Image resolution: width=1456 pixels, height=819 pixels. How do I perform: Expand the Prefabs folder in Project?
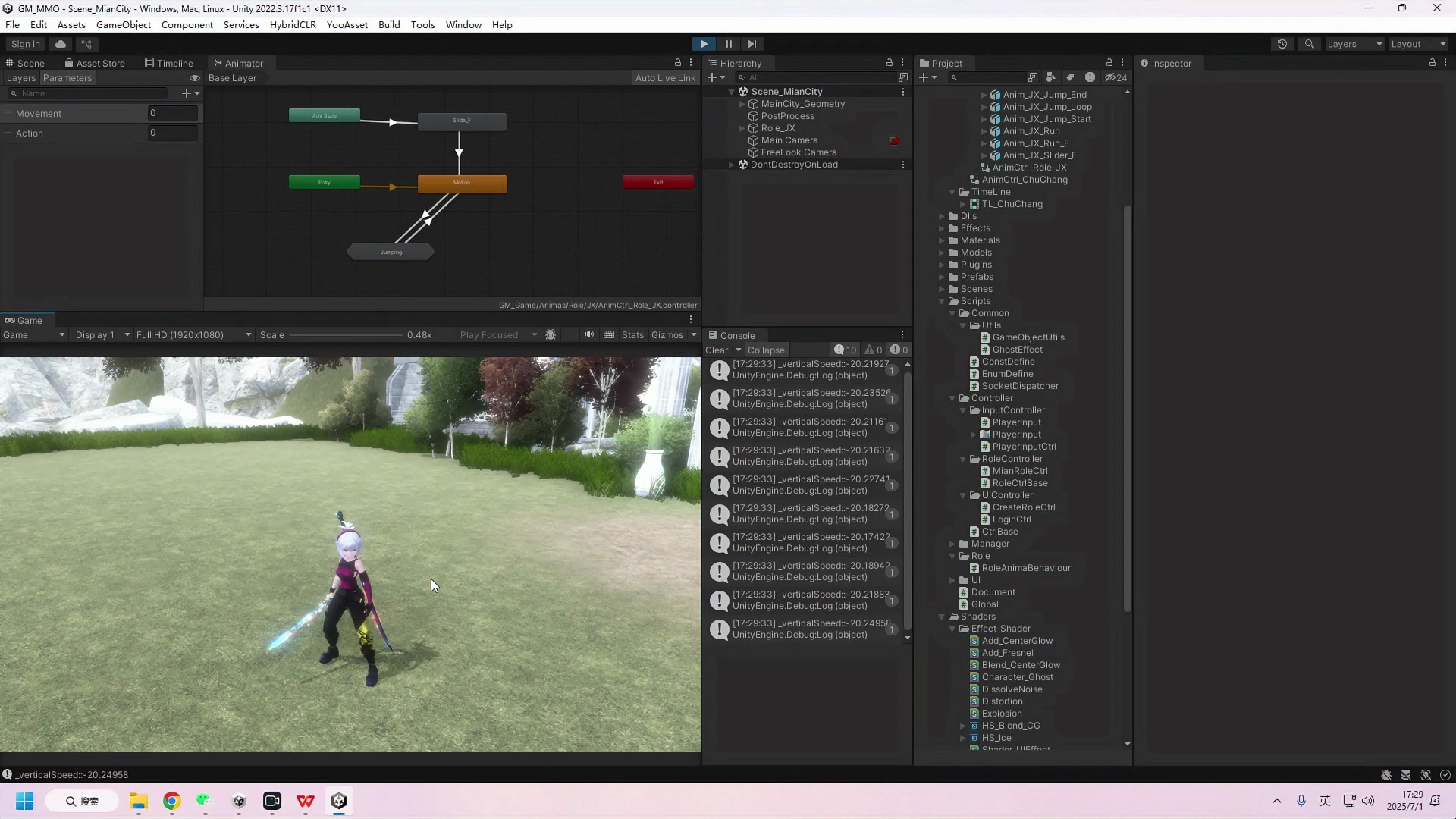[942, 277]
